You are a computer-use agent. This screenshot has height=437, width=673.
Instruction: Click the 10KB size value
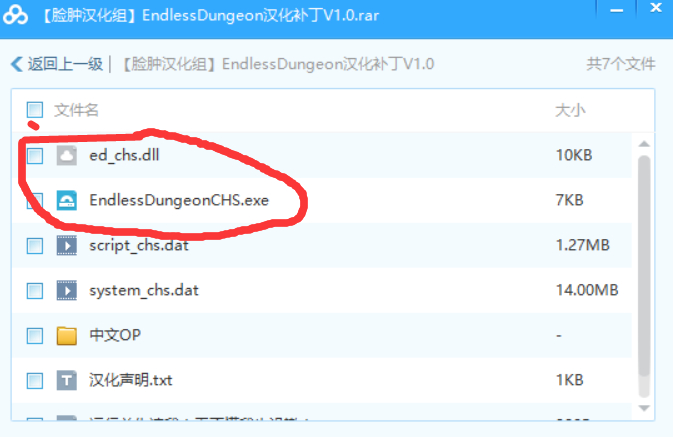coord(574,155)
